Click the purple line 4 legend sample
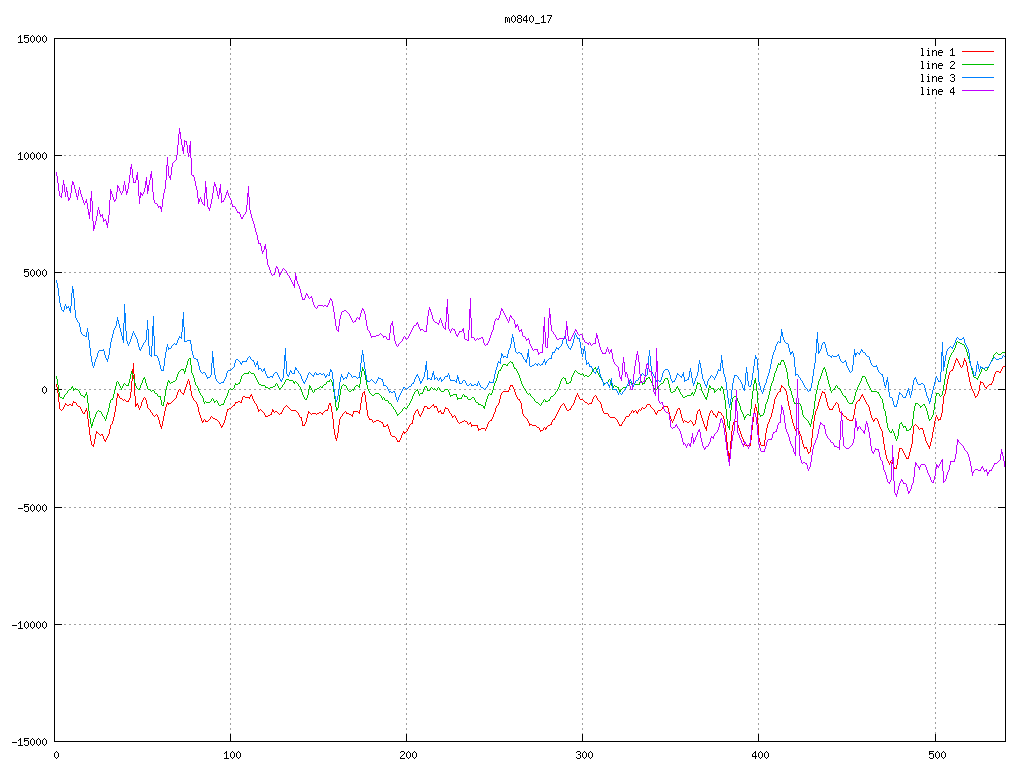 coord(978,91)
